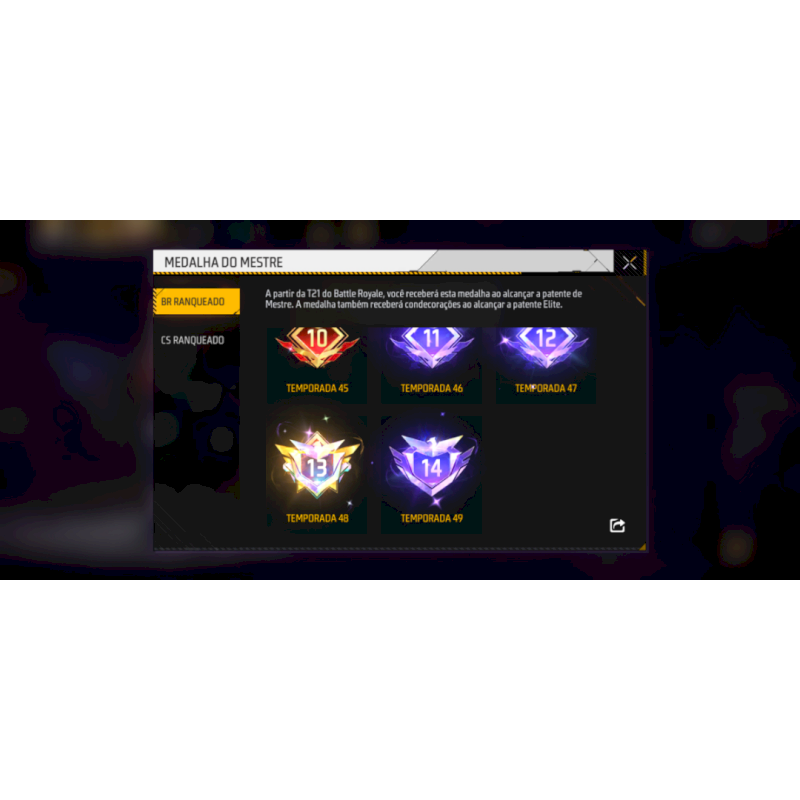The image size is (800, 800).
Task: Tap the TEMPORADA 47 caption
Action: [x=545, y=388]
